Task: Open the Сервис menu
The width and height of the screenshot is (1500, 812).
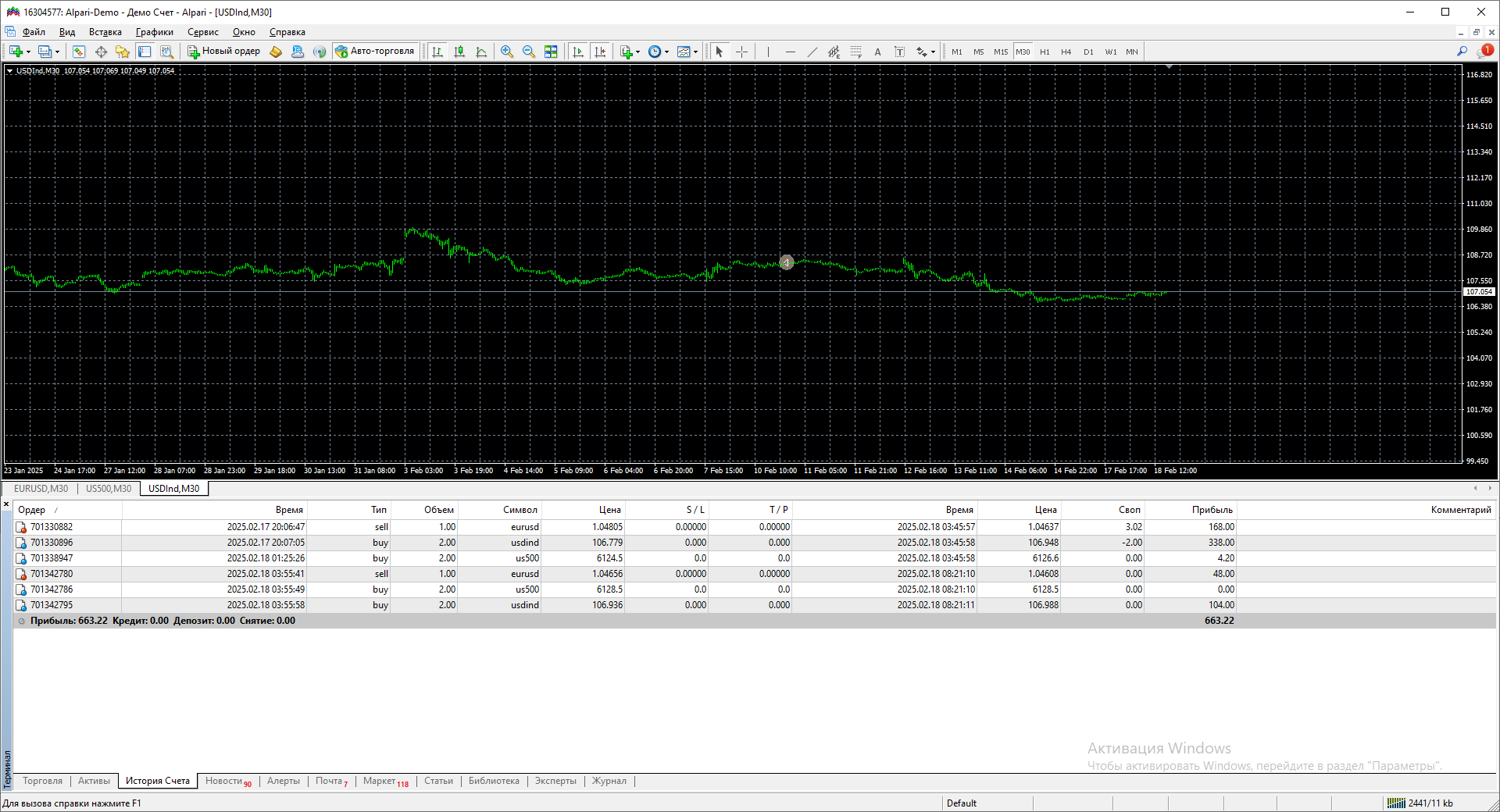Action: (202, 32)
